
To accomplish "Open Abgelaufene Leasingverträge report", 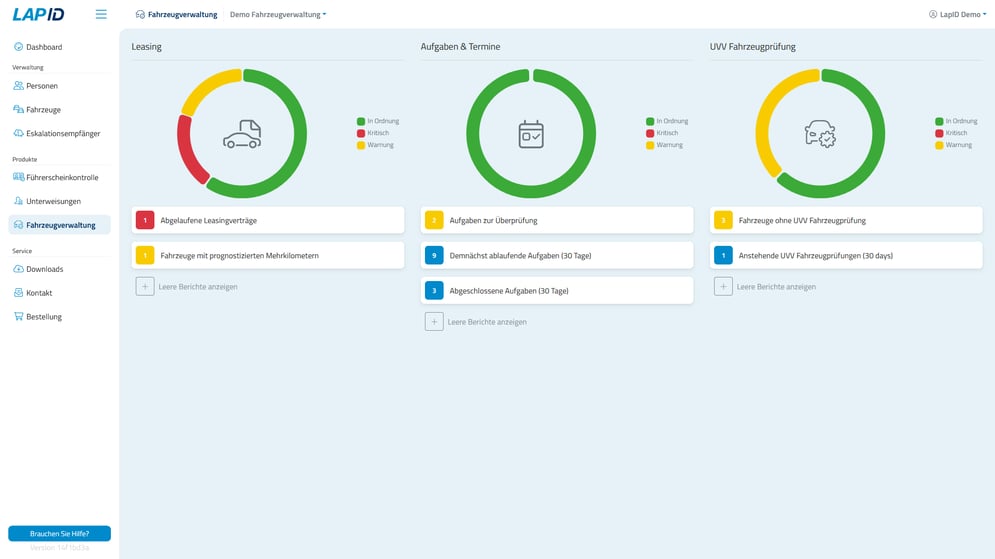I will click(268, 220).
